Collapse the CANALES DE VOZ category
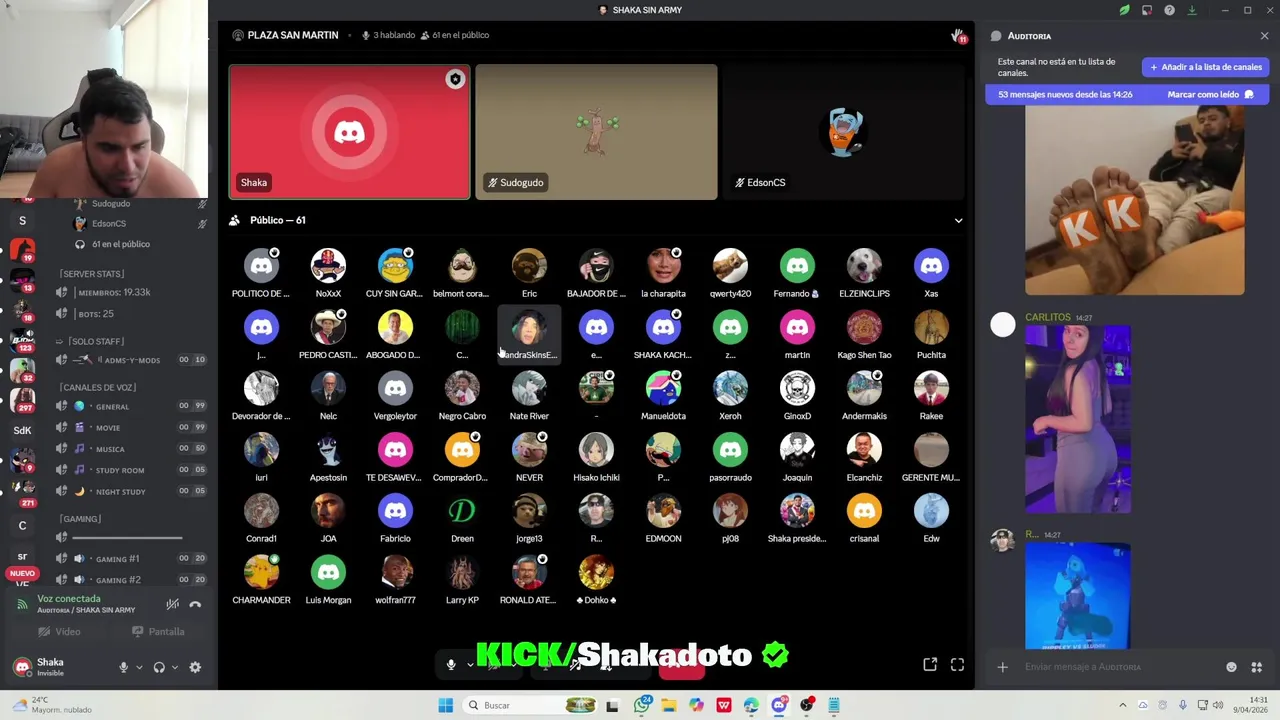The width and height of the screenshot is (1280, 720). (x=97, y=387)
